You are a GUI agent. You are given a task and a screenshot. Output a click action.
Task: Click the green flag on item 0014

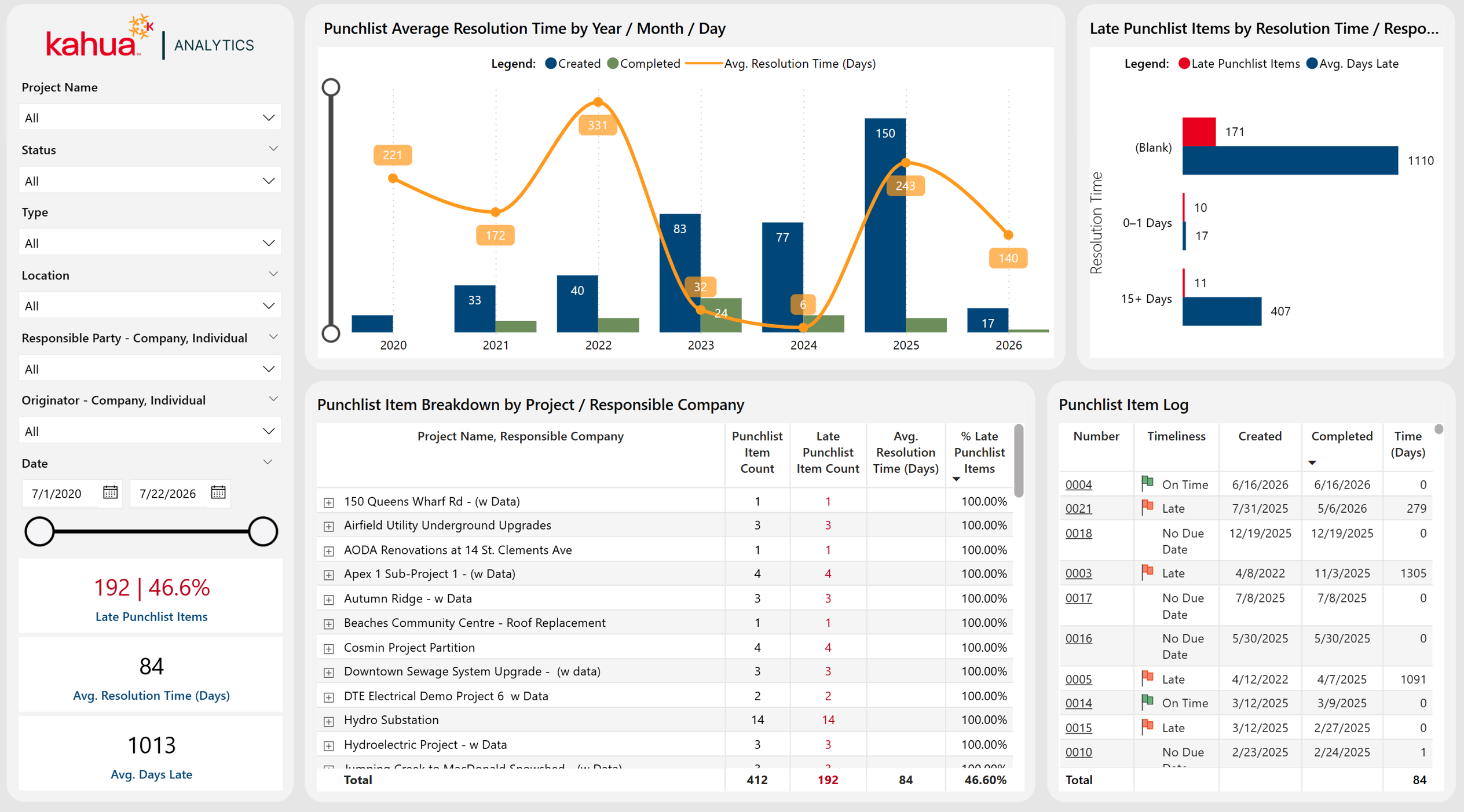click(1147, 702)
